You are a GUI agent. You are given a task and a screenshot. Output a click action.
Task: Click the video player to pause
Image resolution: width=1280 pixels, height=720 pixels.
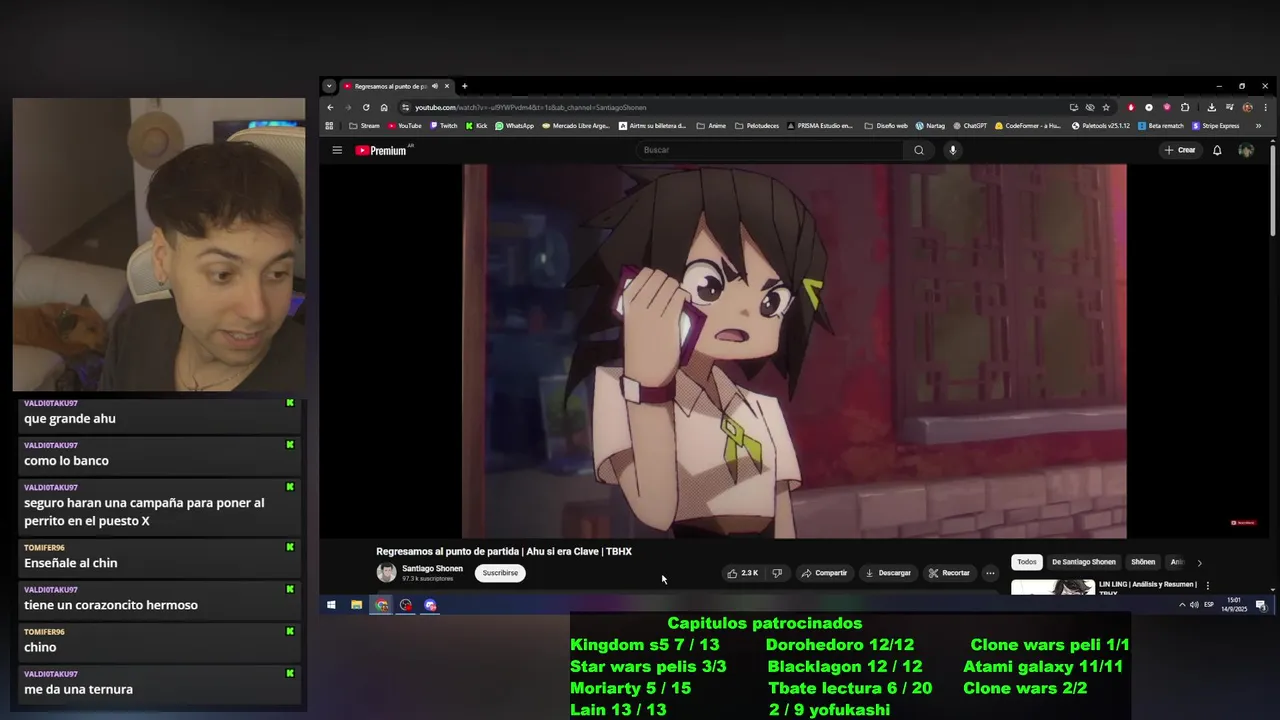point(794,351)
